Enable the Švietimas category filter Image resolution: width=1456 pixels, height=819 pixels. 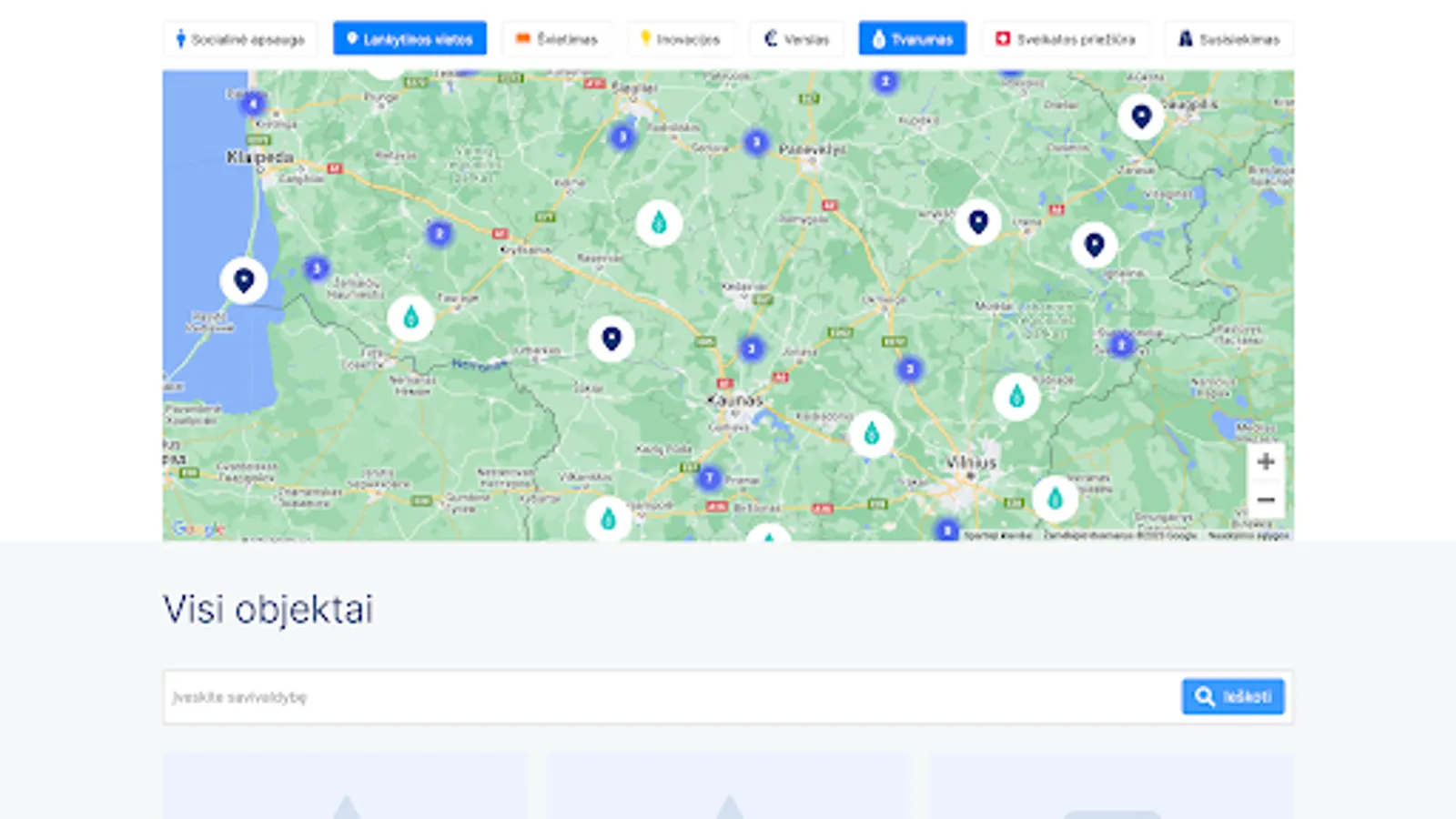click(557, 39)
